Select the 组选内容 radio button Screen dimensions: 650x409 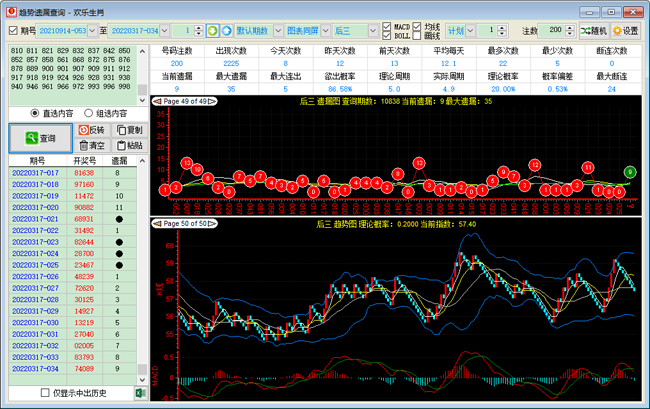(x=88, y=113)
